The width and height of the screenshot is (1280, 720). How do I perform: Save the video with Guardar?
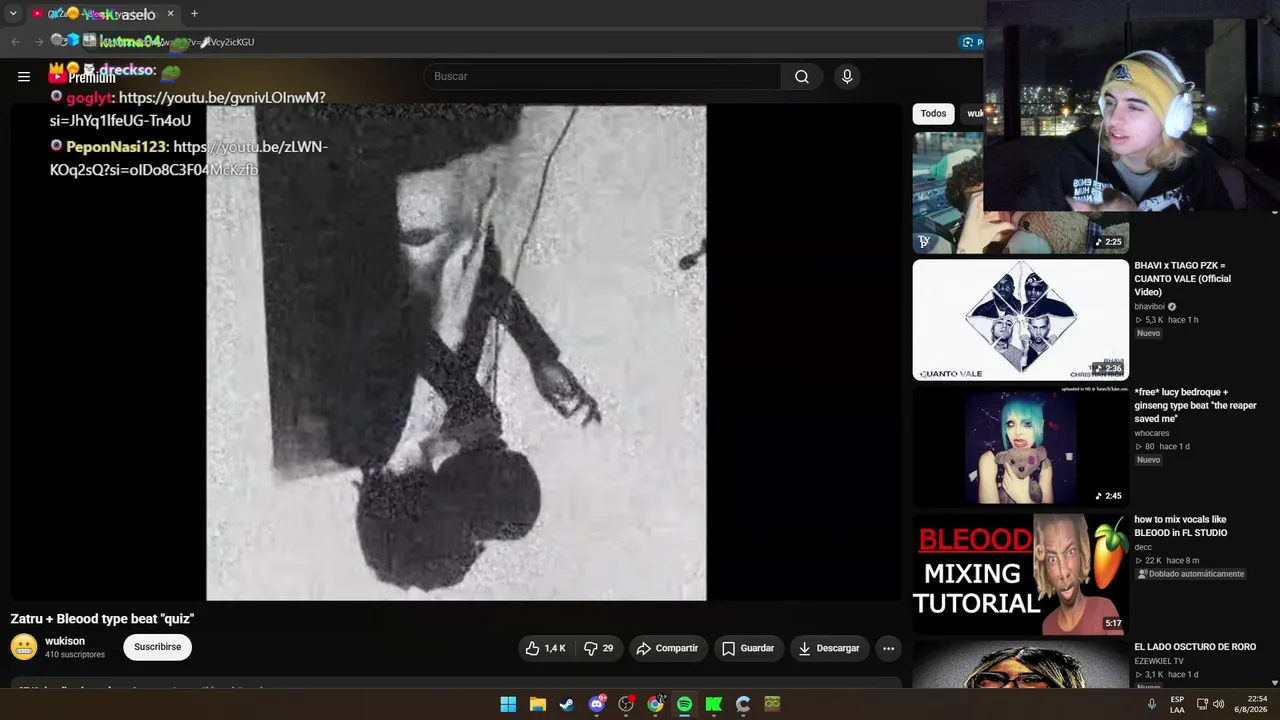(748, 648)
